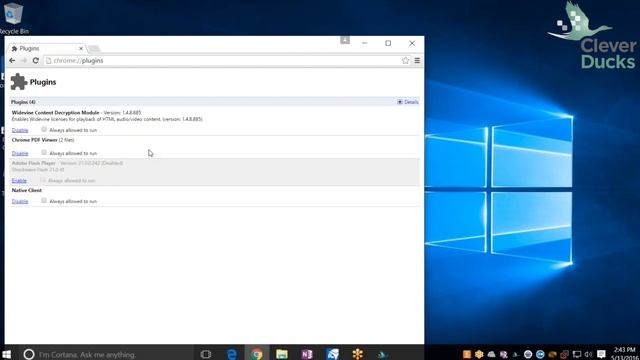Click the puzzle piece Plugins icon
The height and width of the screenshot is (360, 640).
point(18,82)
